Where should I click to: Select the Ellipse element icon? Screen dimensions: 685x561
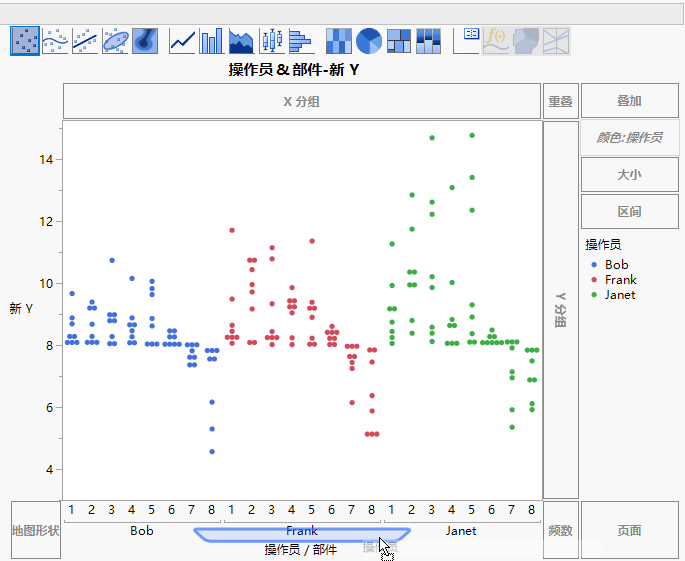click(115, 41)
